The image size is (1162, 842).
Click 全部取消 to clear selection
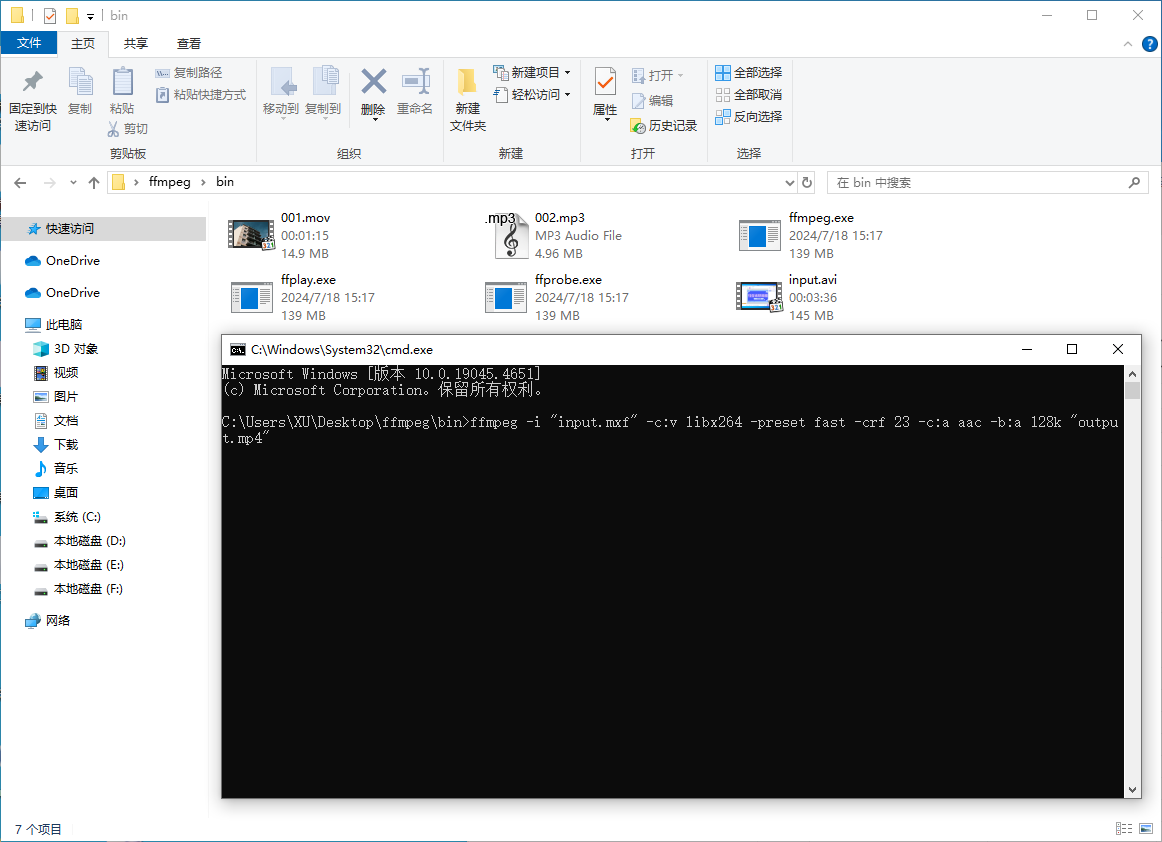point(746,93)
